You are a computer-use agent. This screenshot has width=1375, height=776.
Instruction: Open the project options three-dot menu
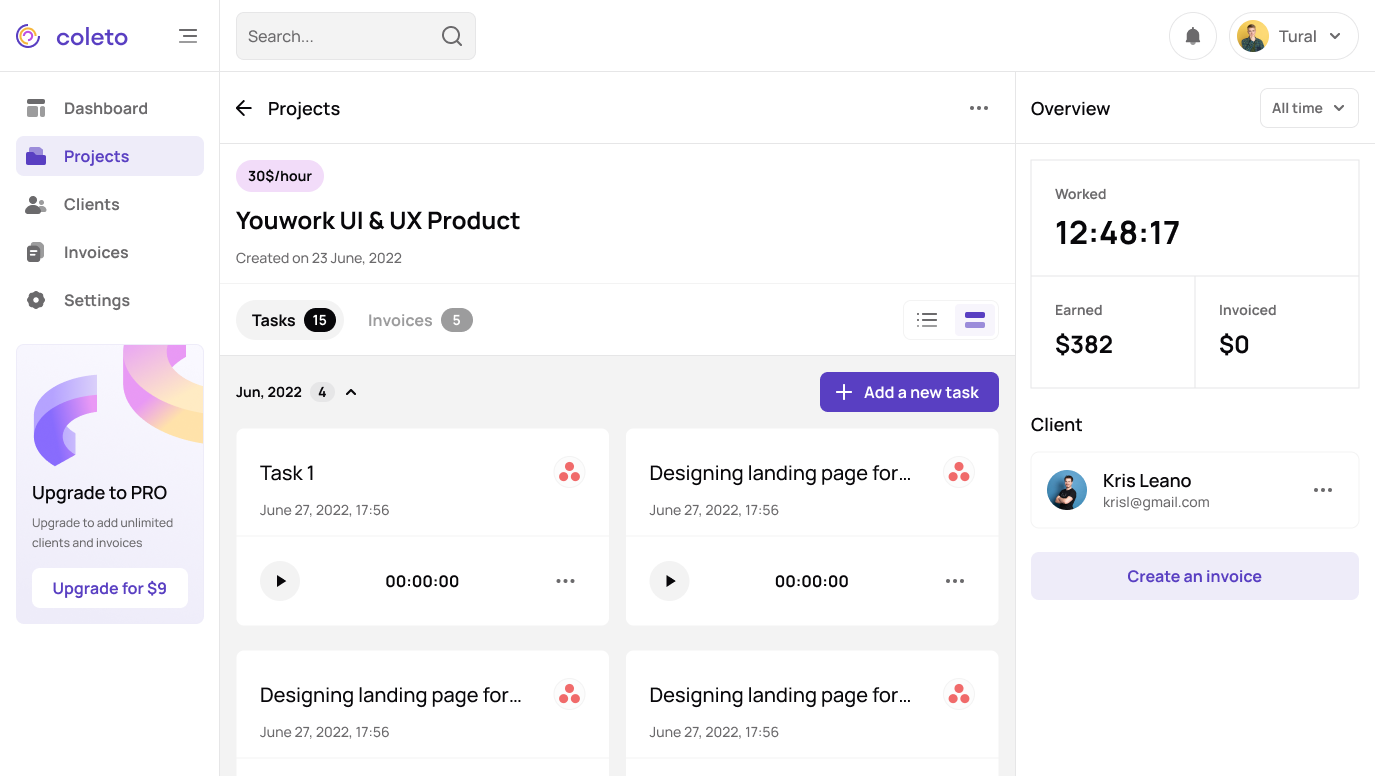click(978, 108)
